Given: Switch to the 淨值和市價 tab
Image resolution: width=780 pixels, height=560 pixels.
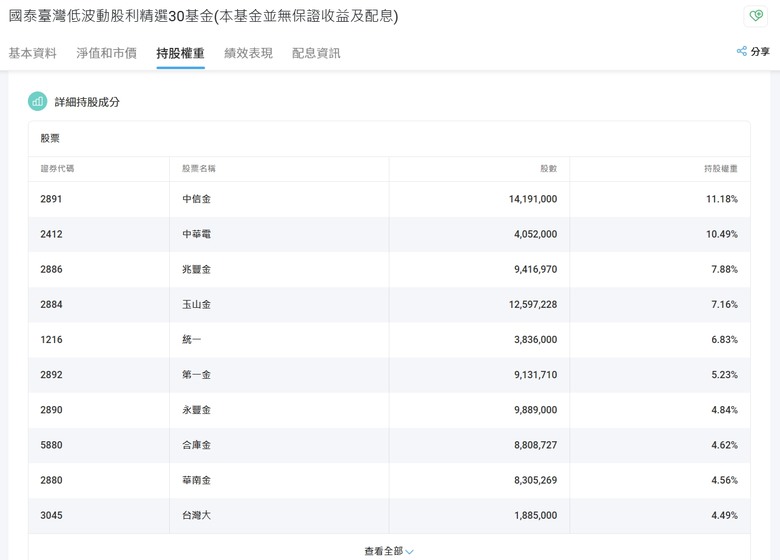Looking at the screenshot, I should [x=106, y=53].
